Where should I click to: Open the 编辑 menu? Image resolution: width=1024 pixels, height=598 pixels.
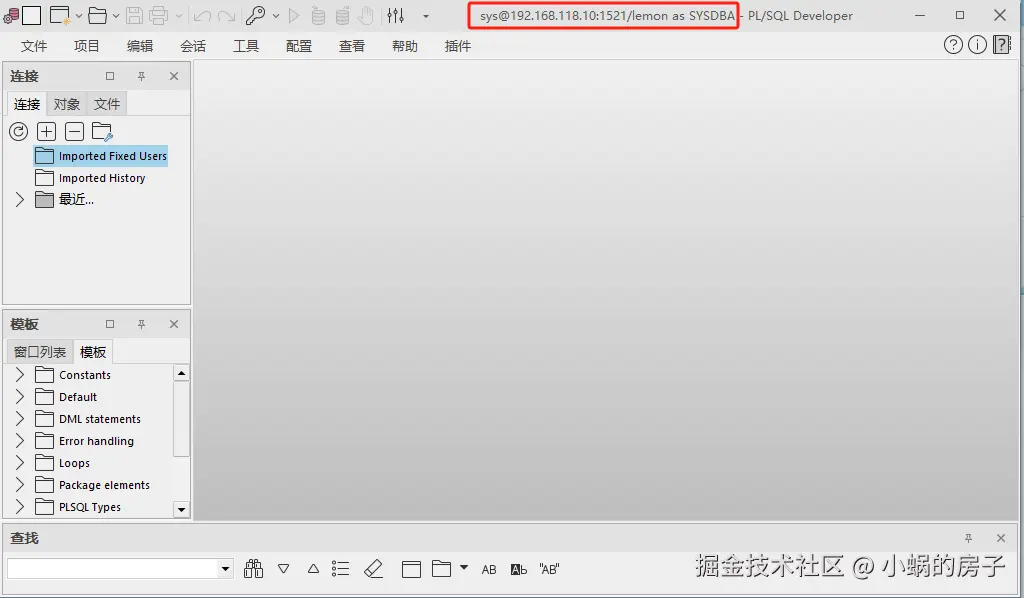140,46
